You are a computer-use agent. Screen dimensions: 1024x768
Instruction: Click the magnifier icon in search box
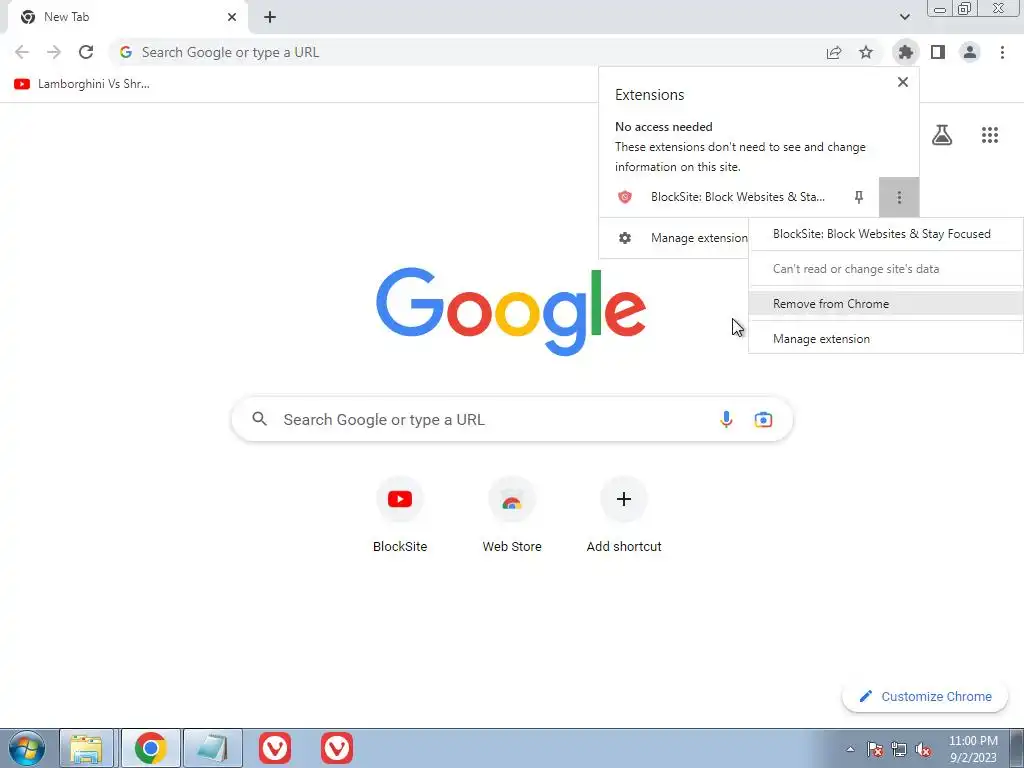(259, 419)
